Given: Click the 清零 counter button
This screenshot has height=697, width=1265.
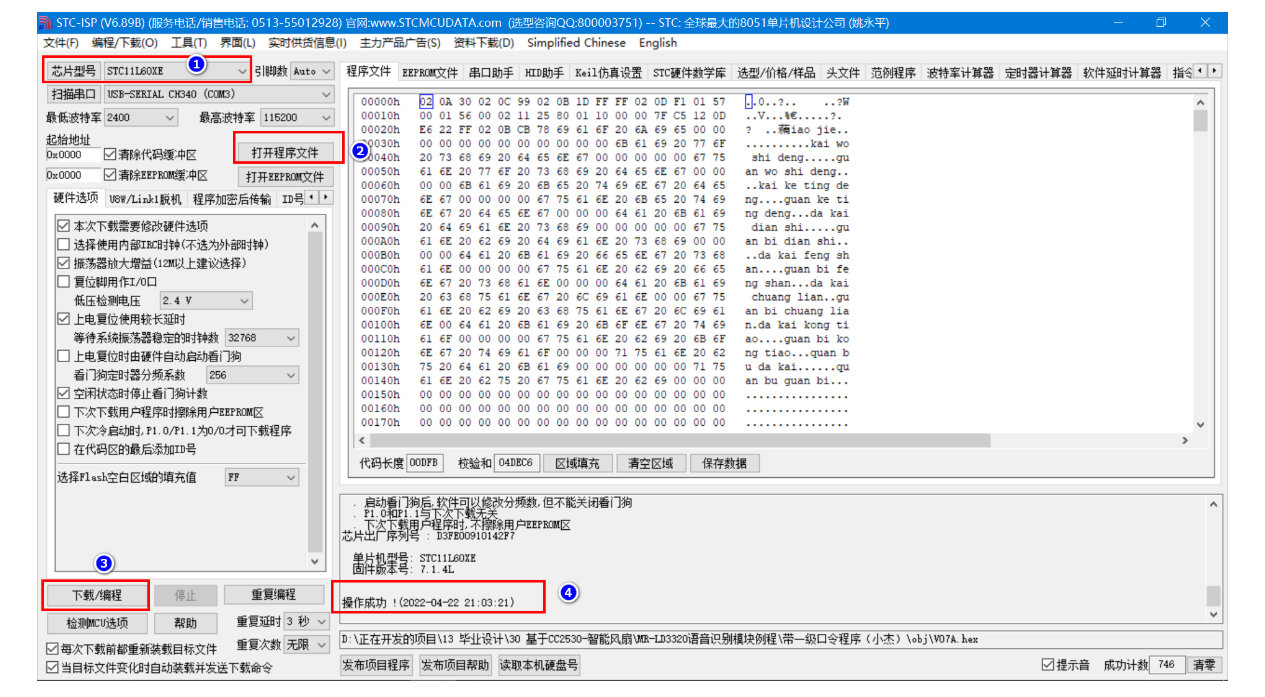Looking at the screenshot, I should tap(1204, 665).
